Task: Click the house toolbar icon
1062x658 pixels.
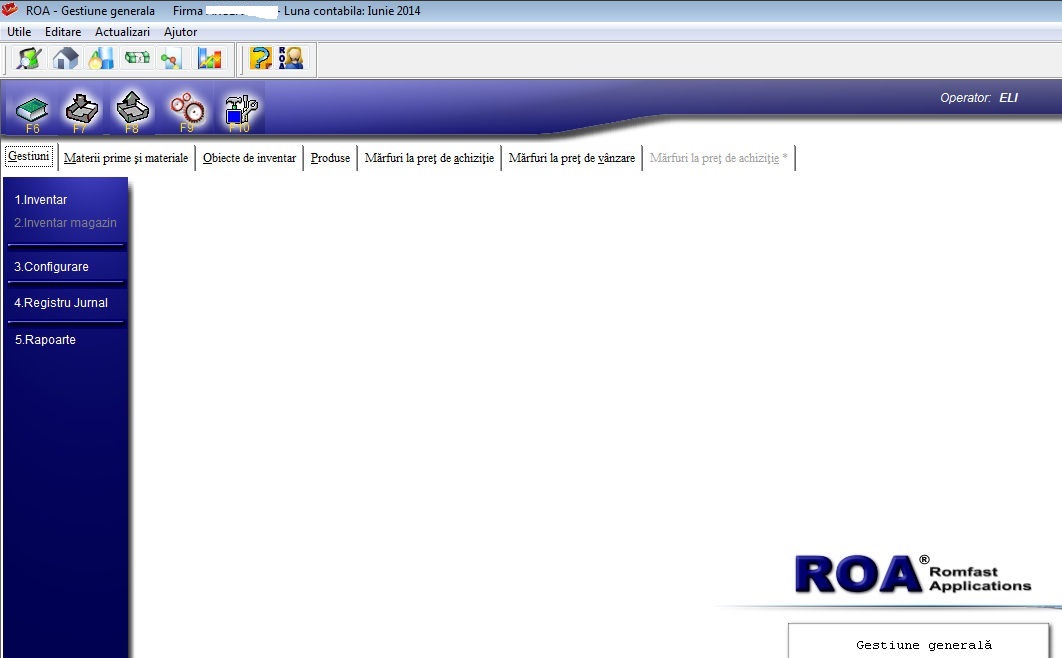Action: coord(66,59)
